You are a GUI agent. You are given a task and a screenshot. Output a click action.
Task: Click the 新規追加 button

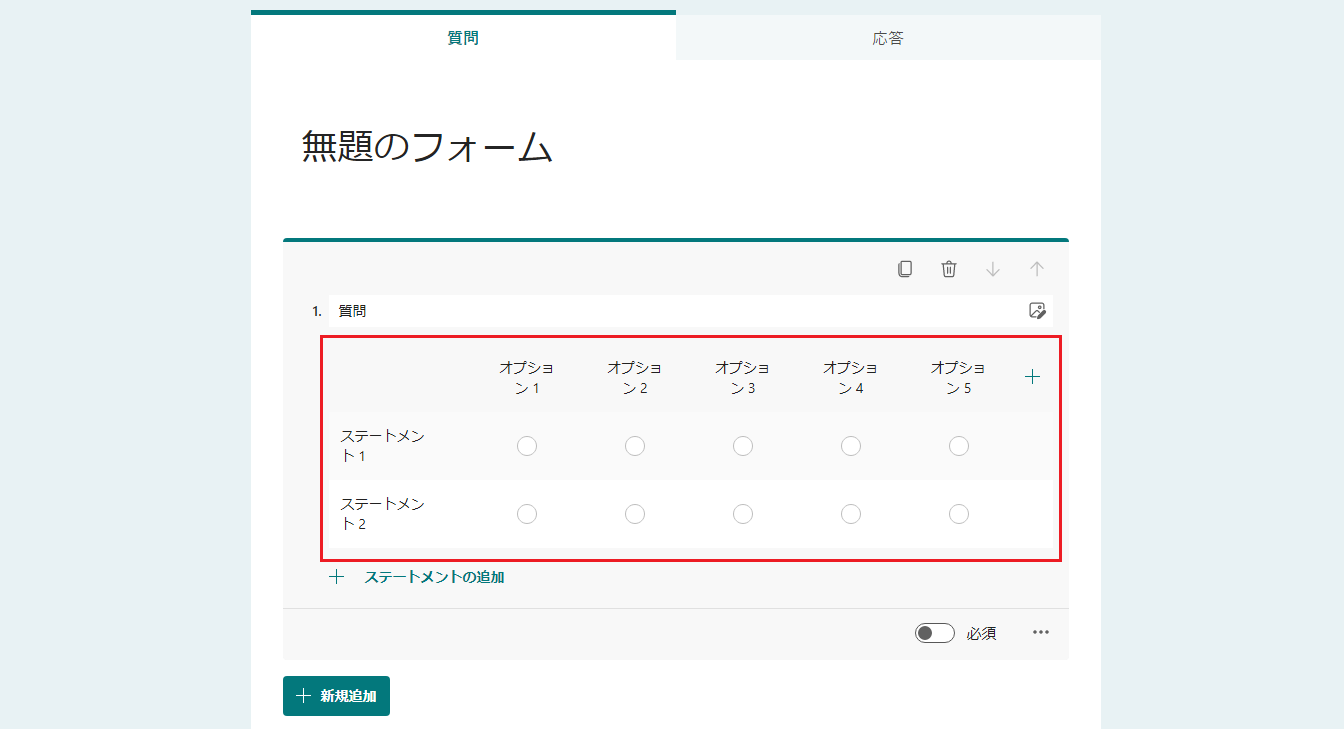click(336, 696)
